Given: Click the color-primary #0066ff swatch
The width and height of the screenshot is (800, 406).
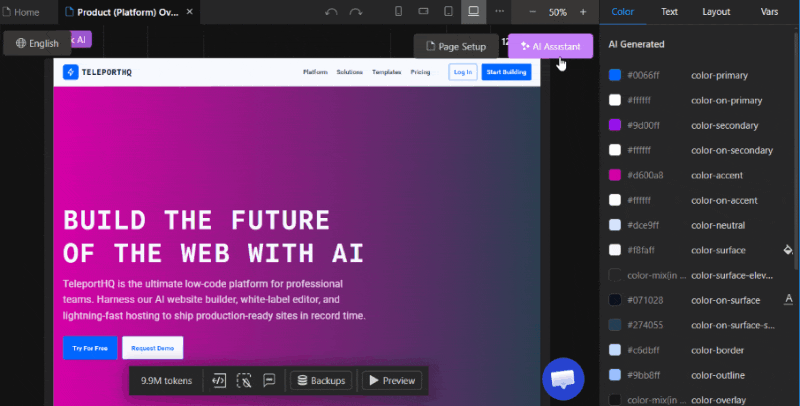Looking at the screenshot, I should 615,75.
